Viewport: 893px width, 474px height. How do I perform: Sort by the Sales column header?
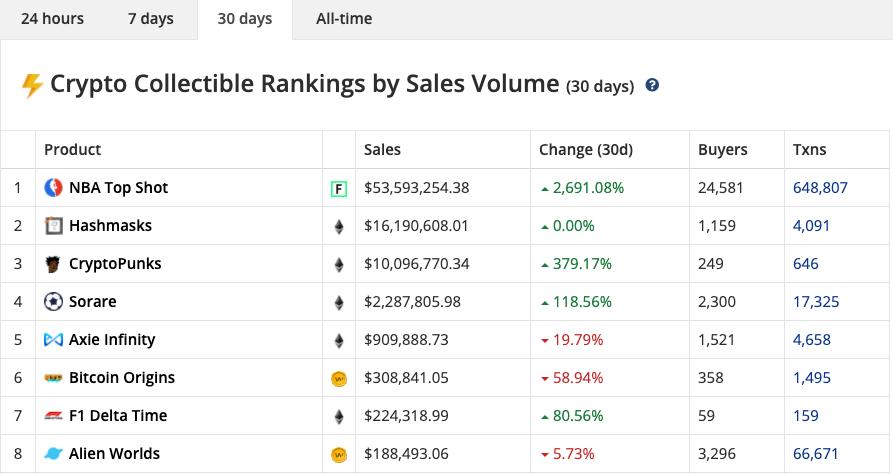pos(382,150)
